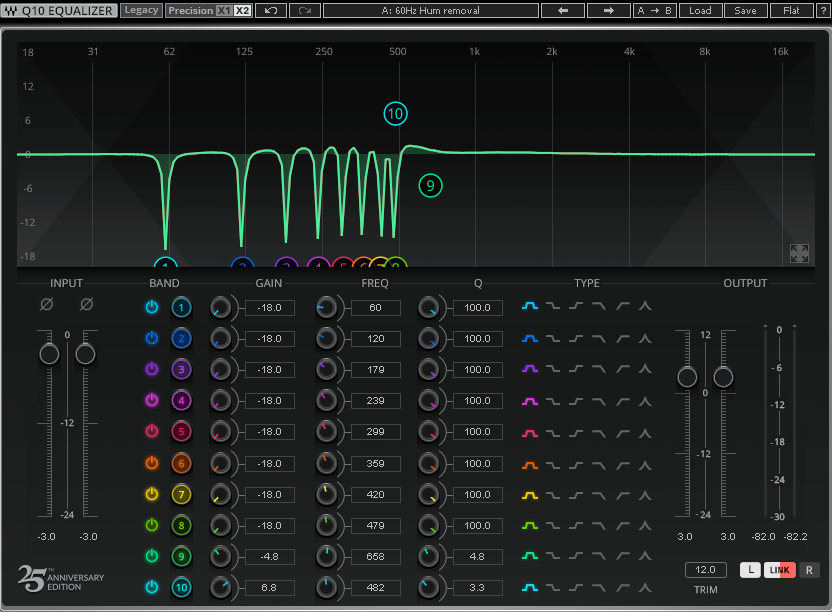Expand the EQ graph to full view
The width and height of the screenshot is (832, 612).
point(799,254)
